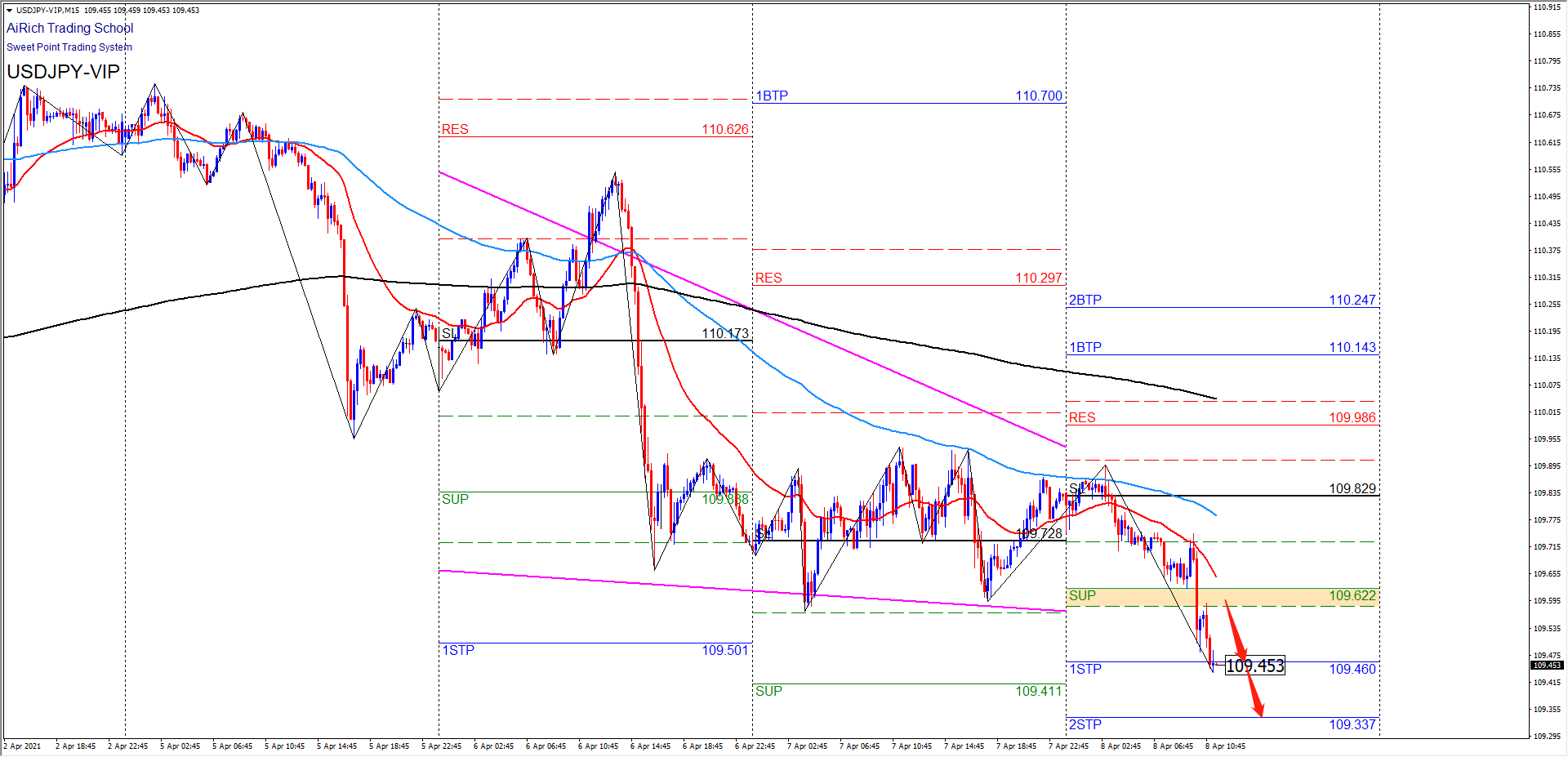Viewport: 1568px width, 757px height.
Task: Select the large USDJPY-VIP symbol label
Action: [x=63, y=72]
